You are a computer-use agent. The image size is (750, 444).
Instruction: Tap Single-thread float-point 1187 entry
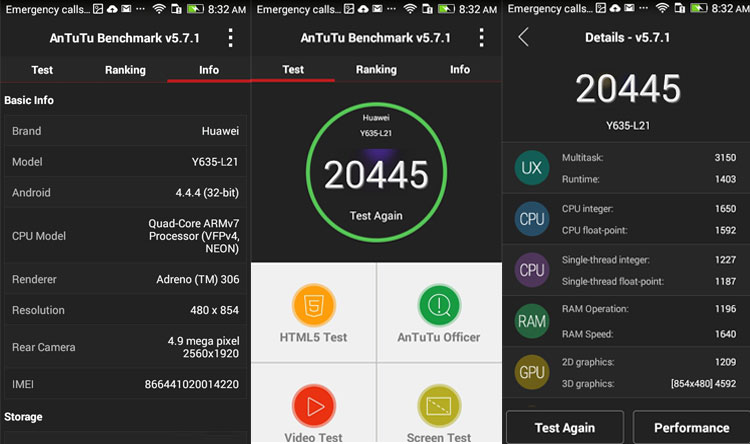(649, 281)
